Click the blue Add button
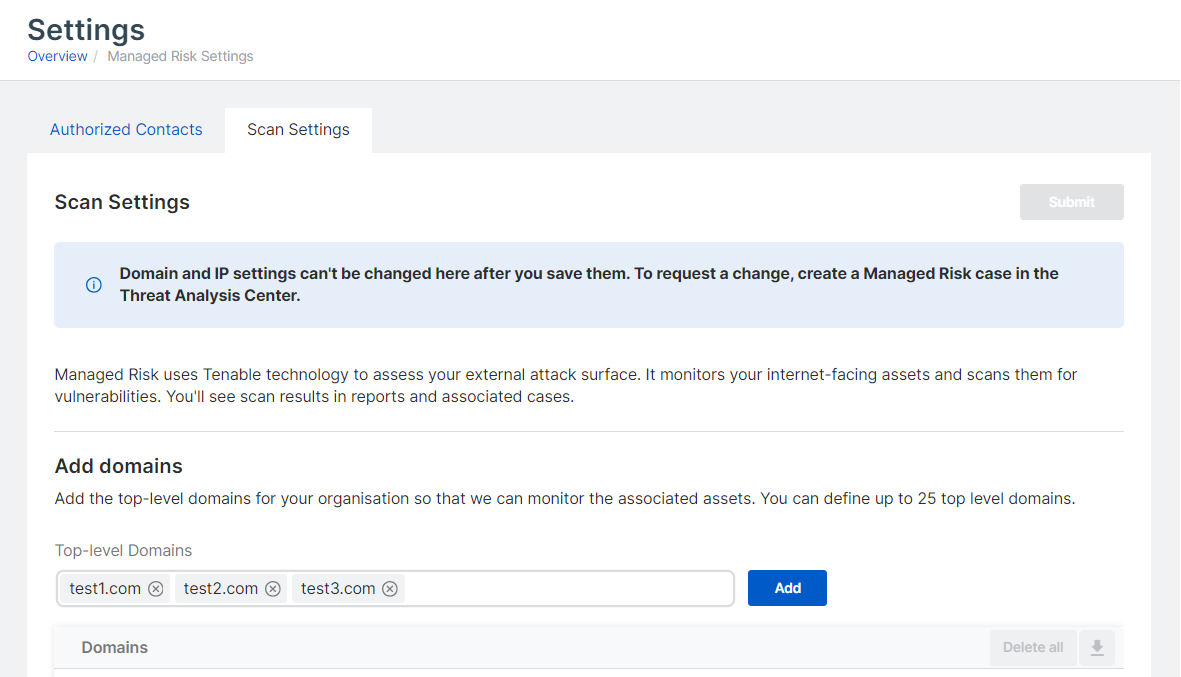Viewport: 1181px width, 677px height. click(x=787, y=588)
